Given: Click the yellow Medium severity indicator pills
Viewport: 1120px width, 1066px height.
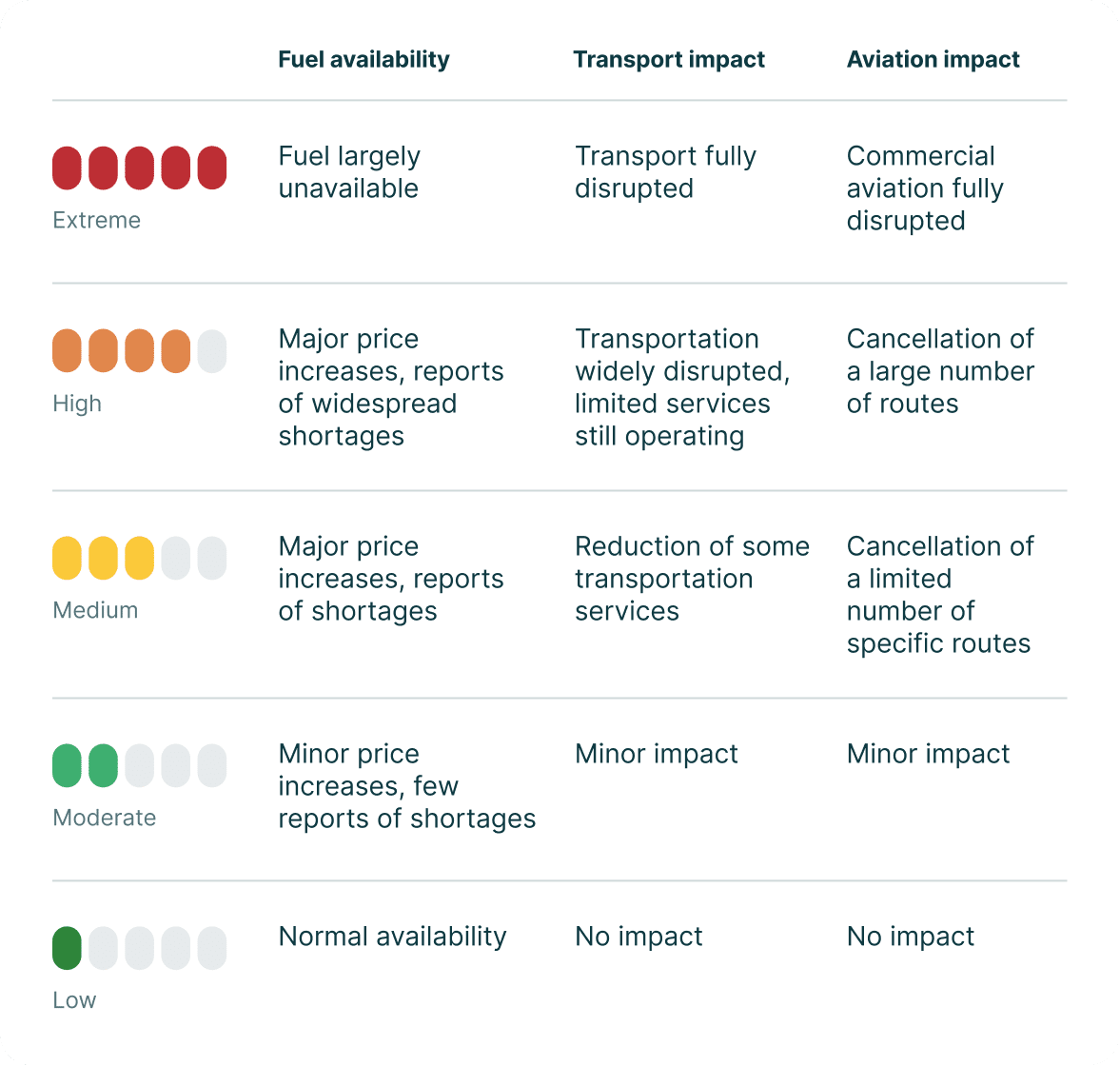Looking at the screenshot, I should [x=103, y=559].
